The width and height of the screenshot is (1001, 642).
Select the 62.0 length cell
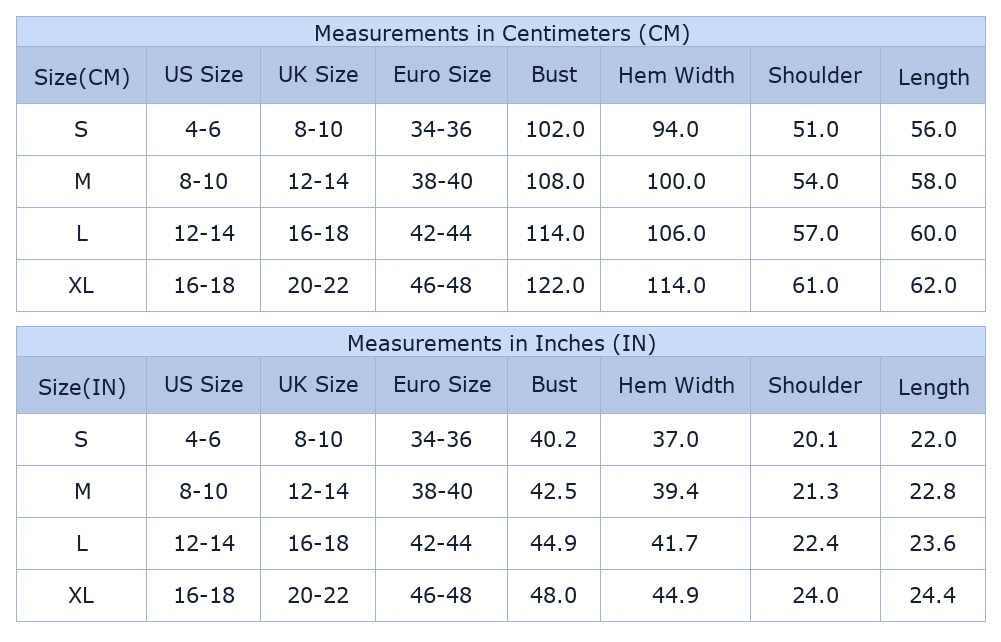click(x=933, y=285)
